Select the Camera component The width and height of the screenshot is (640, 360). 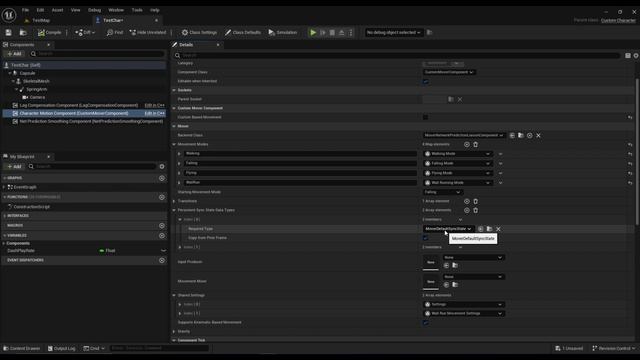click(37, 97)
